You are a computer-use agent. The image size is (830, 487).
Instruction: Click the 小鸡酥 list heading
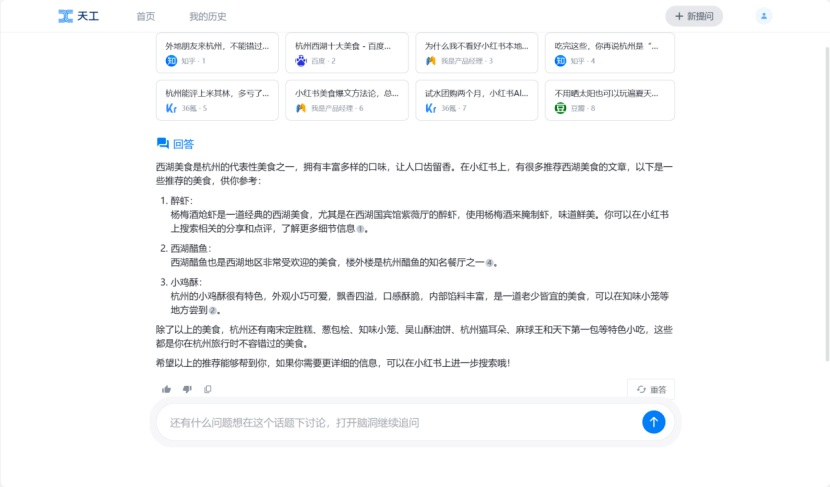coord(186,282)
